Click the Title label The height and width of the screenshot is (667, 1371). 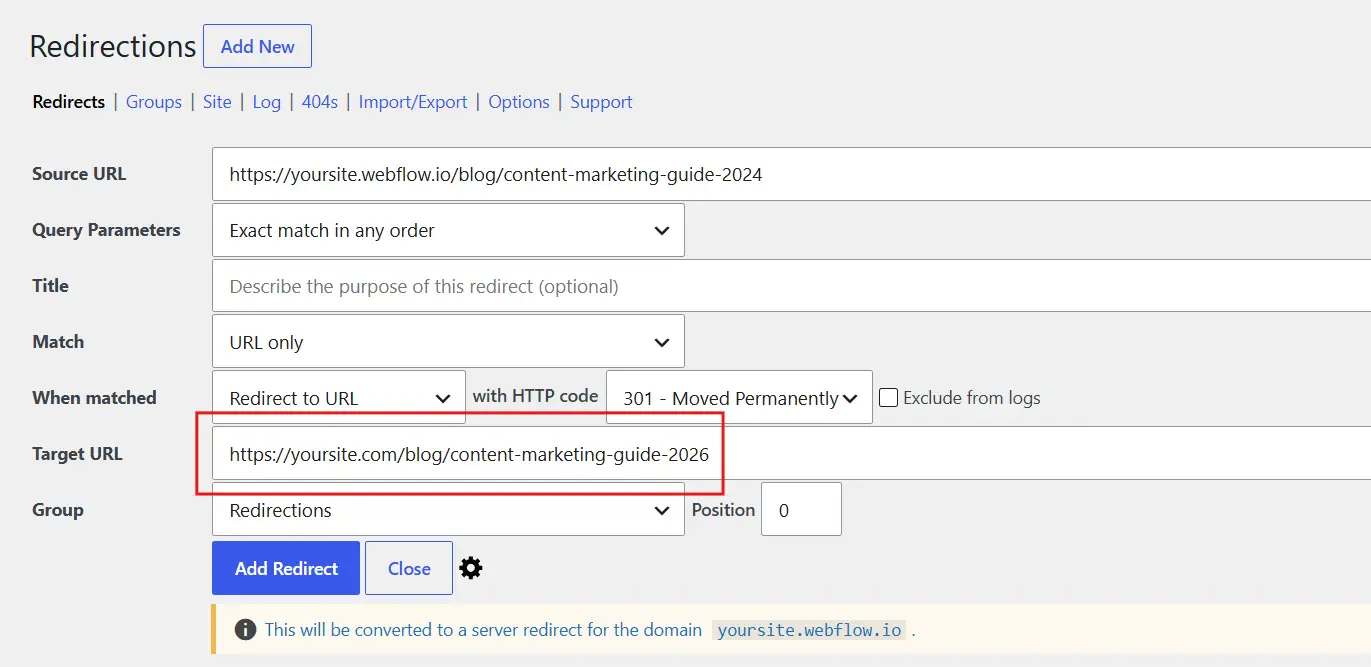50,286
